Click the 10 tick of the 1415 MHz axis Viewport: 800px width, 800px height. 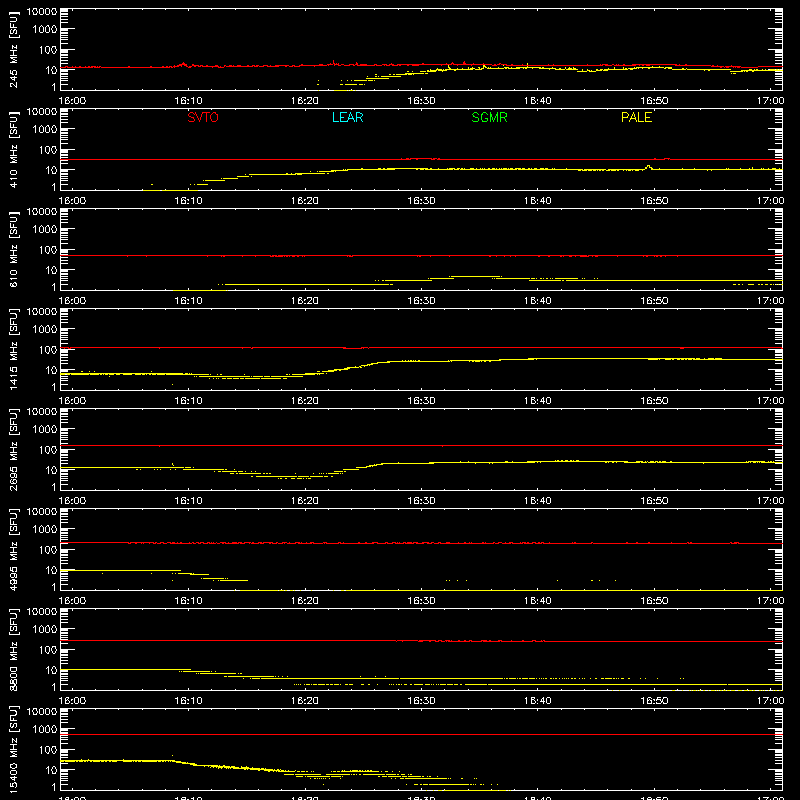(x=51, y=370)
